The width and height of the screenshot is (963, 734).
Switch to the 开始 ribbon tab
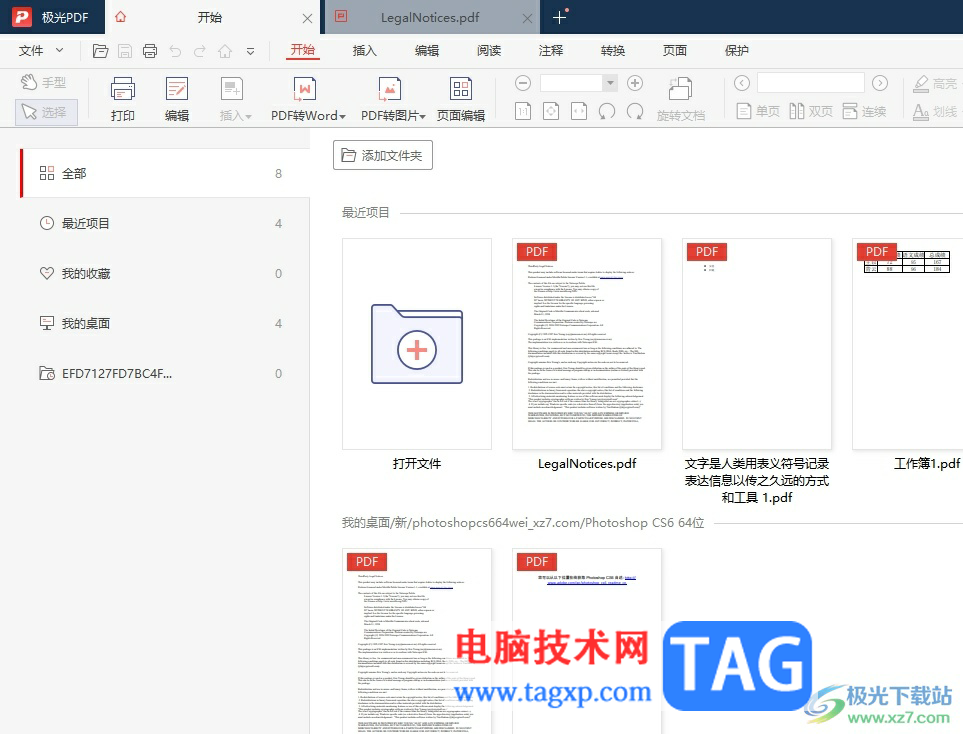coord(302,50)
